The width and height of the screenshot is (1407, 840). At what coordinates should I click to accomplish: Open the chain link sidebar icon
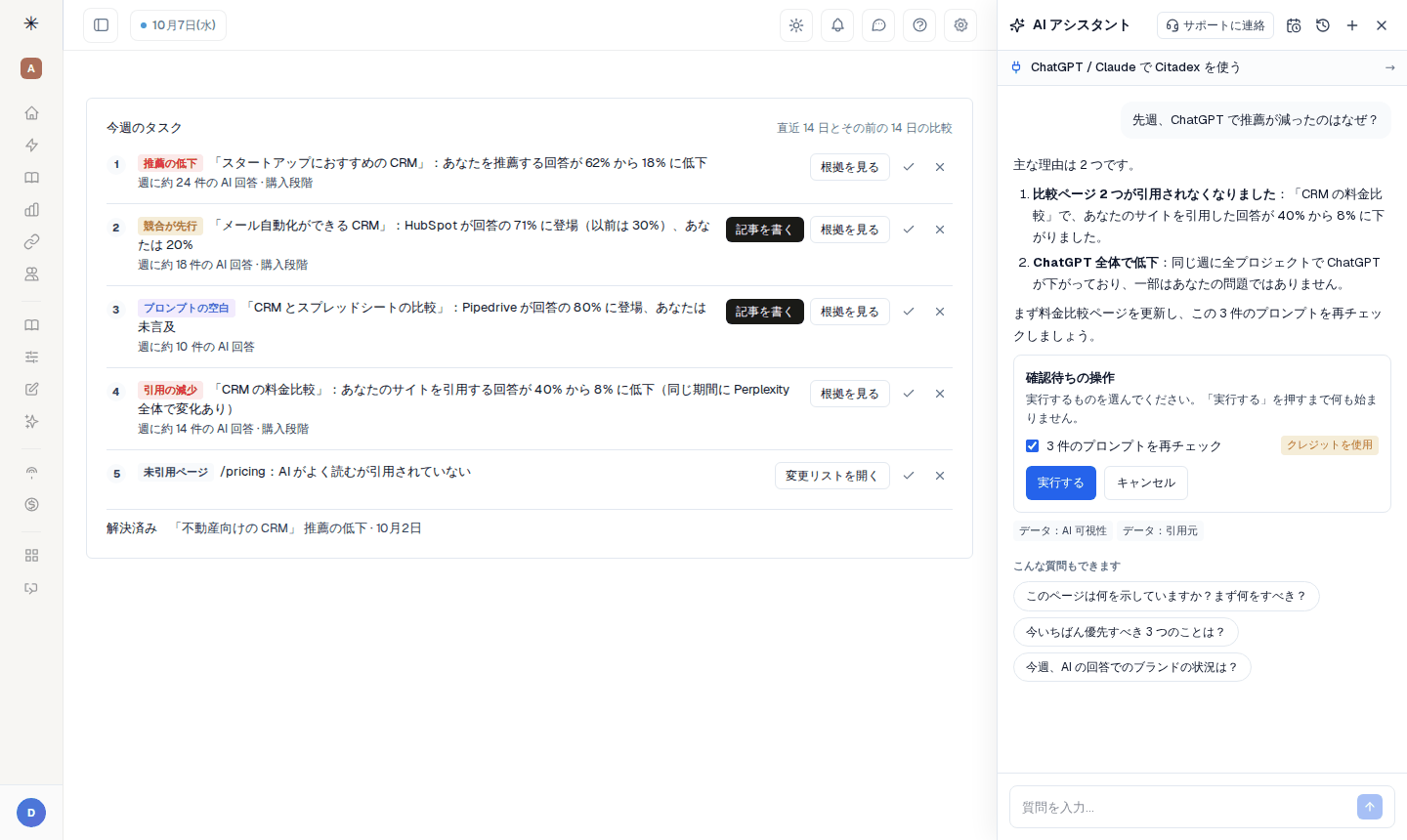click(x=31, y=242)
